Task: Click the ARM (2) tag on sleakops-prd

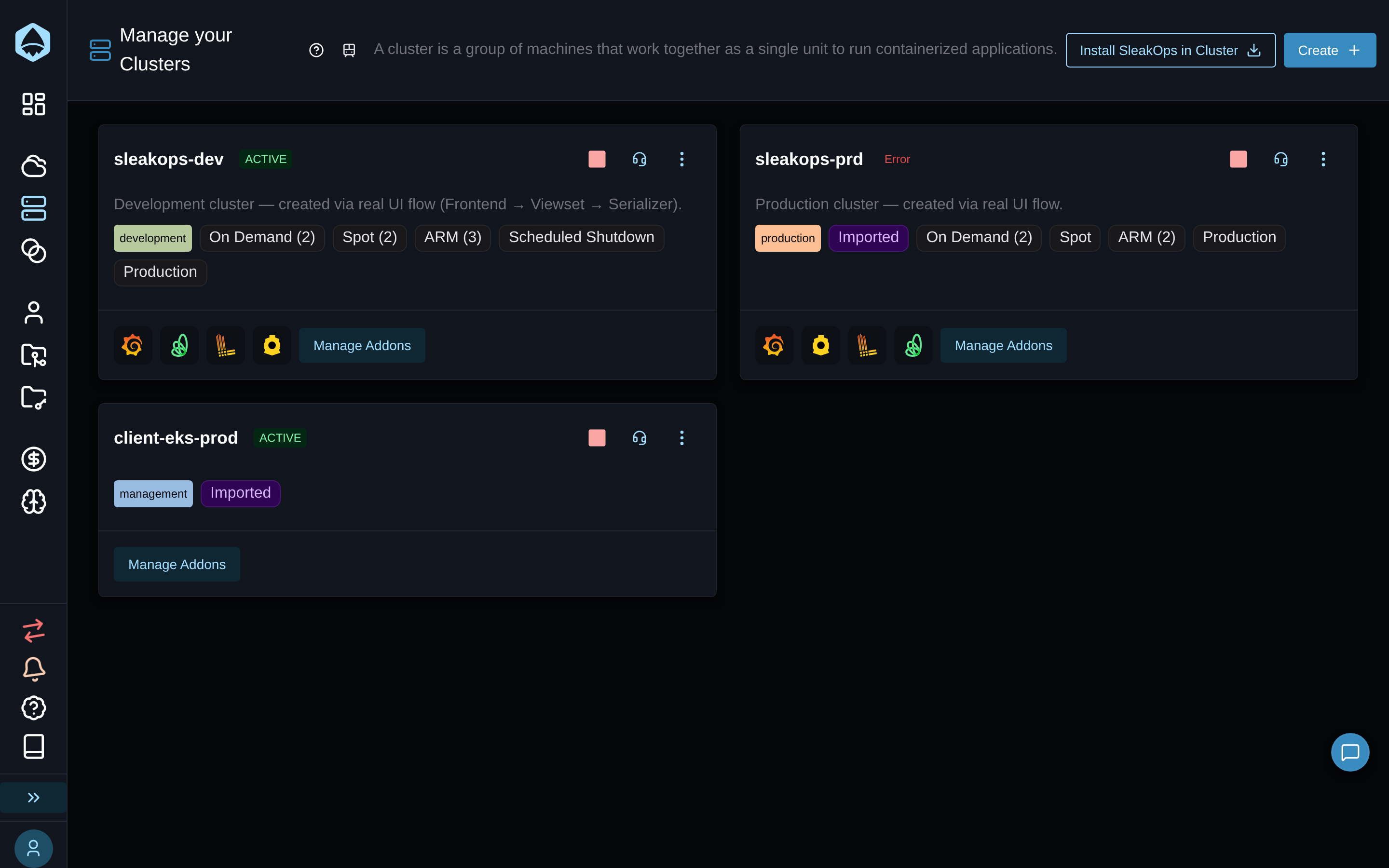Action: (x=1147, y=238)
